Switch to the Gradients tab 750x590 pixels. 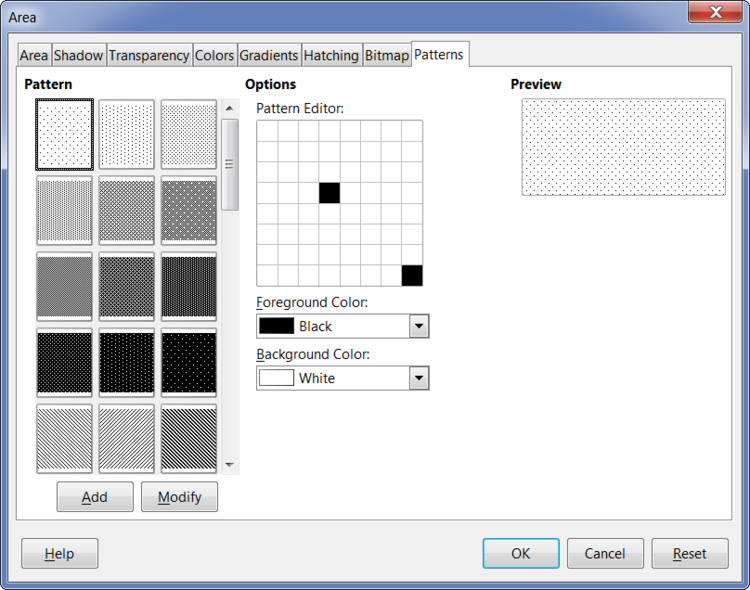268,56
